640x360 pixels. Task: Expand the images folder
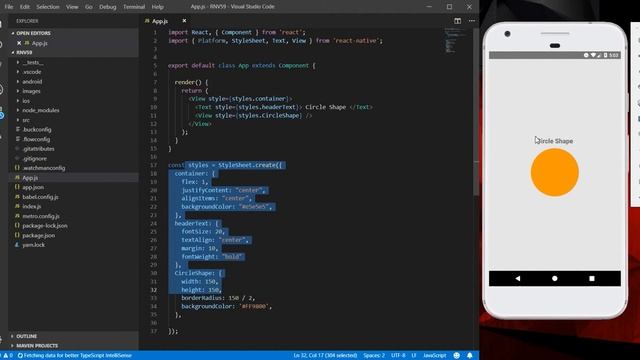tap(31, 91)
